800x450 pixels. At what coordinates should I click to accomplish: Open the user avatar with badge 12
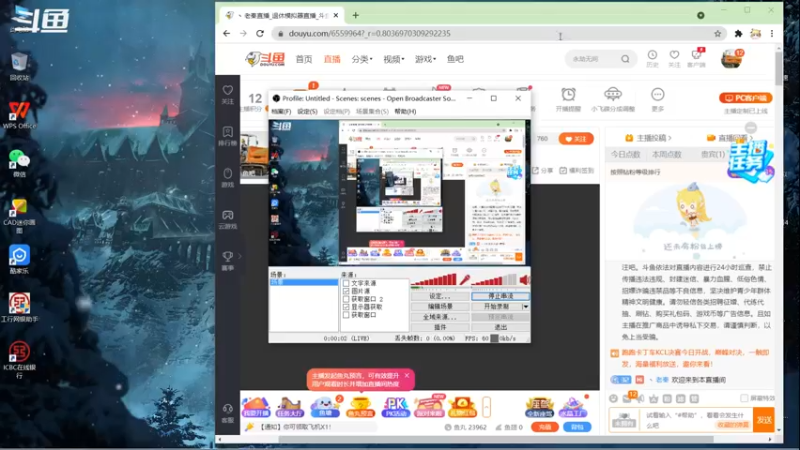732,59
